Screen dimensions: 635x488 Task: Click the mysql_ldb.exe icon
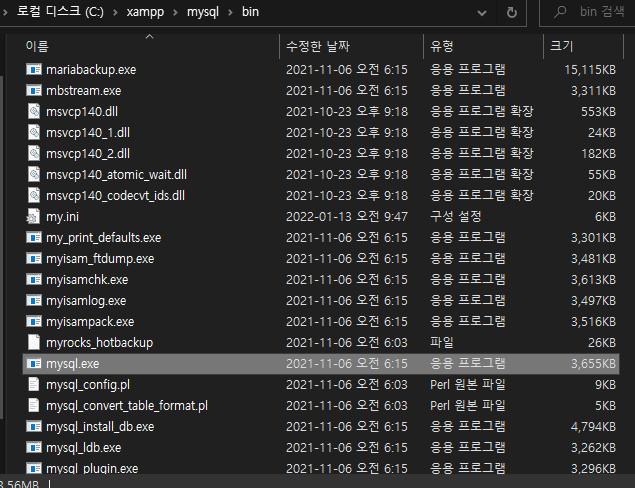pos(34,448)
